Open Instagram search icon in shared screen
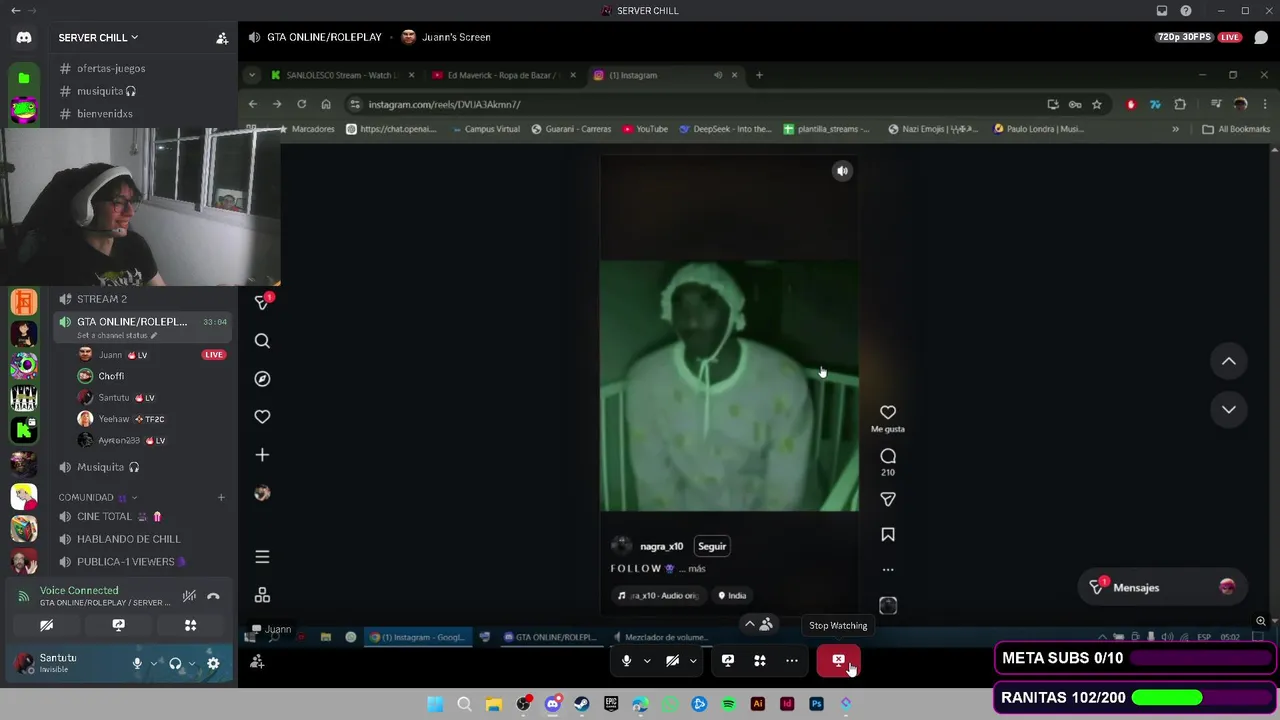This screenshot has width=1280, height=720. (x=262, y=341)
